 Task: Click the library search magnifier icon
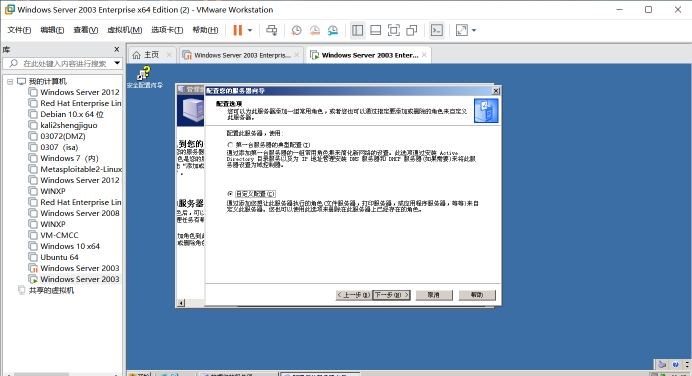(14, 64)
